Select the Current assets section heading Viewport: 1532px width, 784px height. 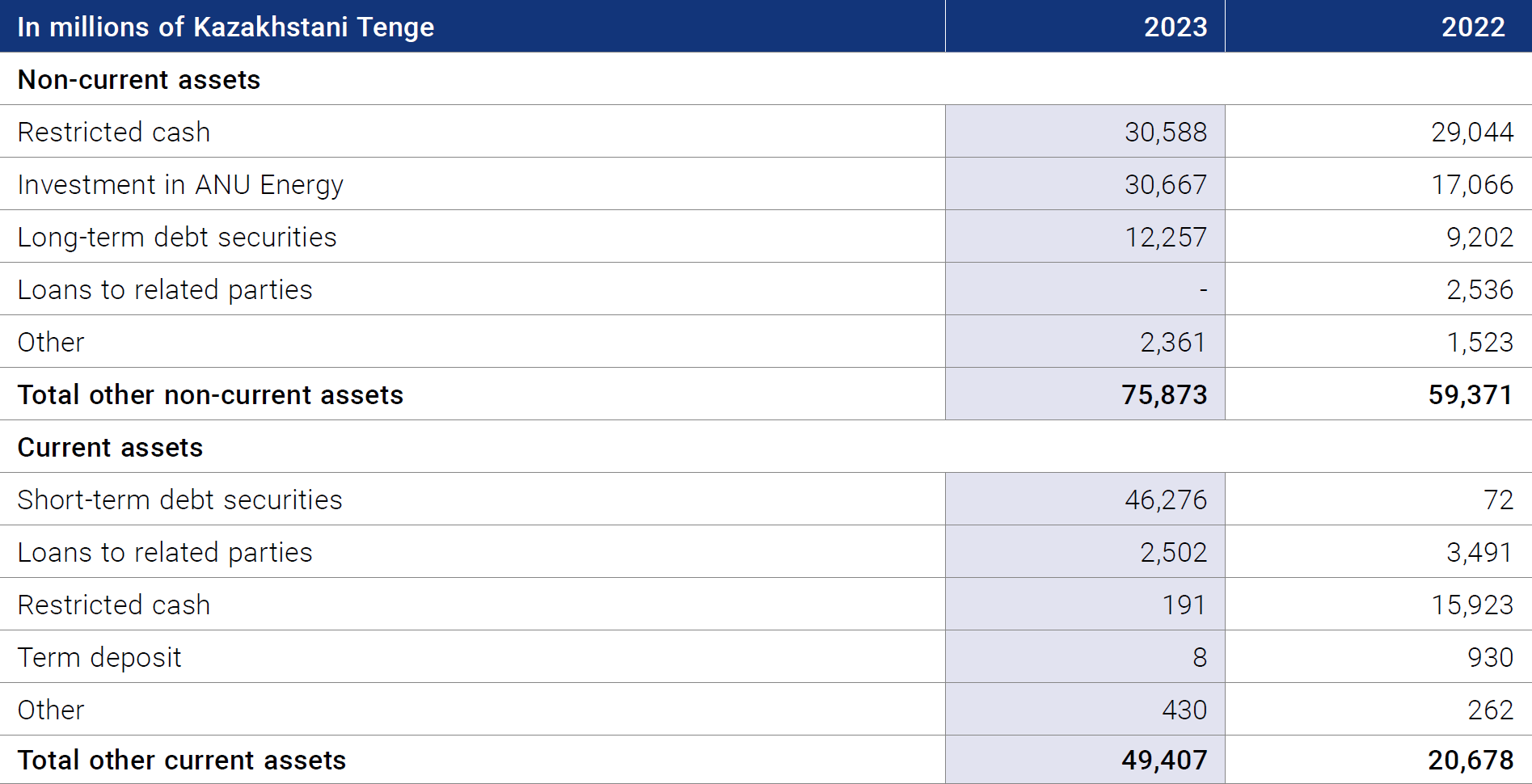110,447
